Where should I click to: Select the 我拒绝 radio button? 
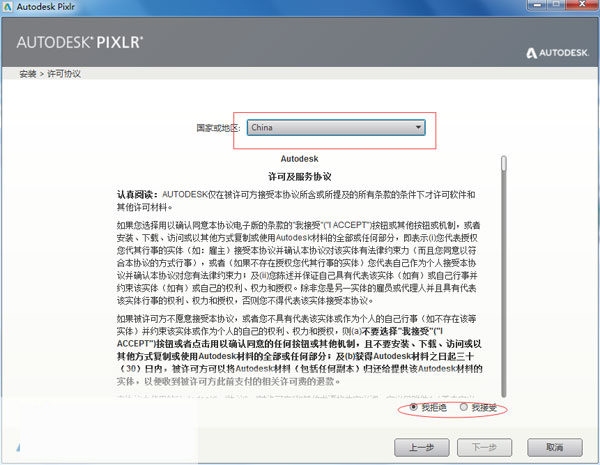[413, 407]
